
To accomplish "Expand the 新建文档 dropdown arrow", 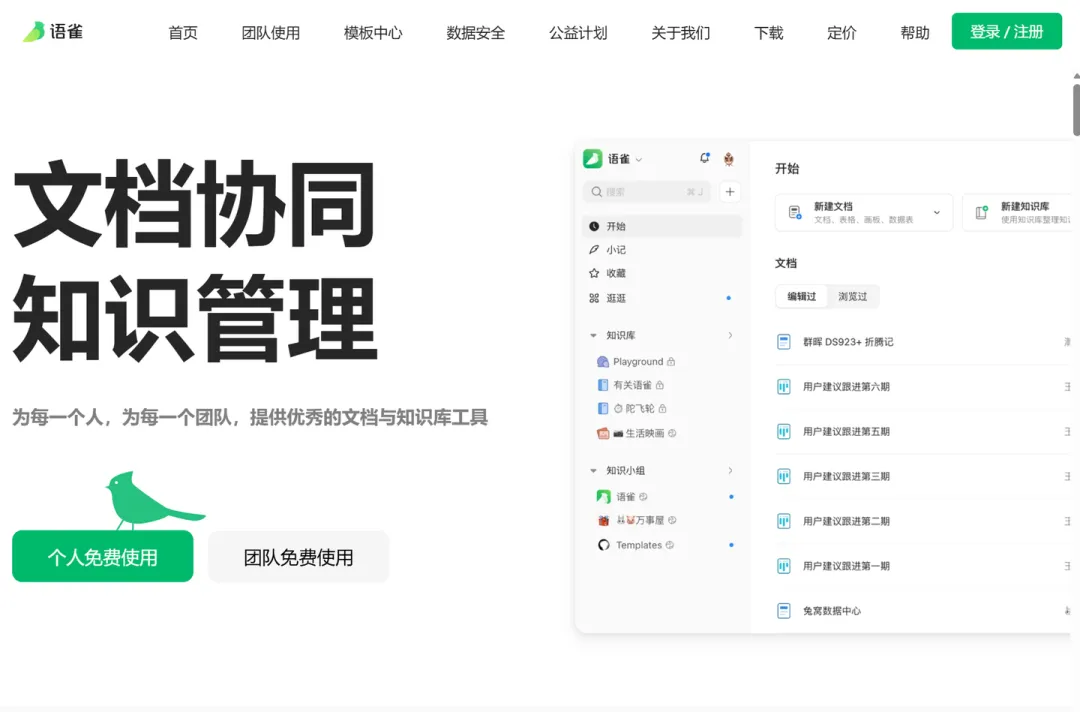I will click(x=937, y=213).
